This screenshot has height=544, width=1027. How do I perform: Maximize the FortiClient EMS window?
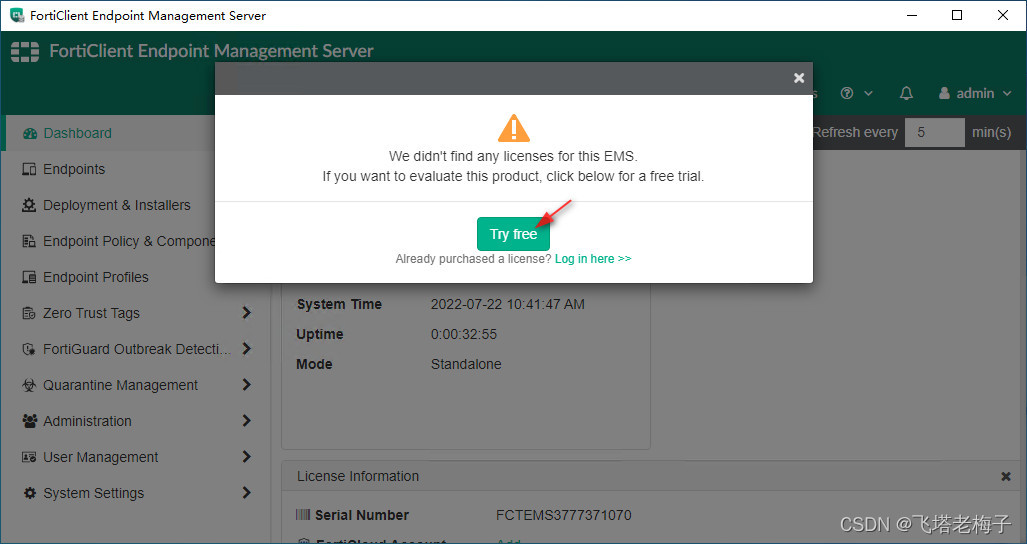957,15
